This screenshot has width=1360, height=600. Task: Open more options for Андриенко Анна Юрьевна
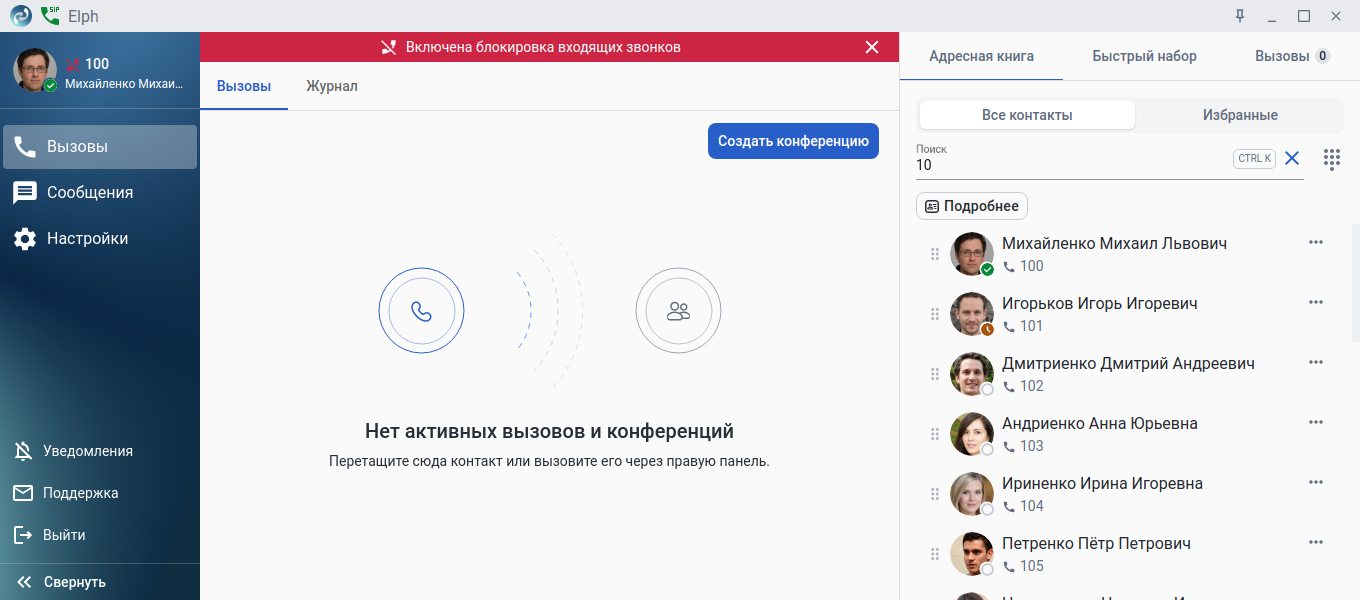click(1316, 422)
